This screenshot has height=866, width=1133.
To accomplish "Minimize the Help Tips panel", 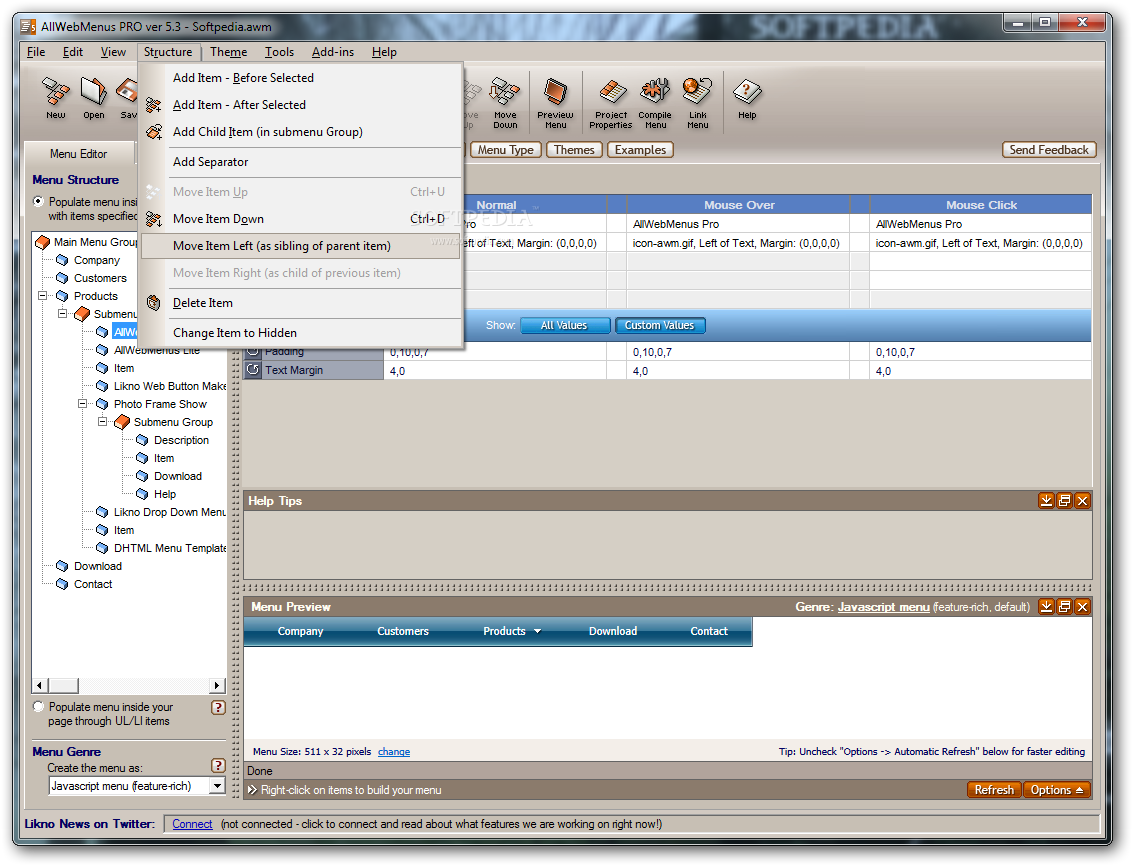I will click(1046, 500).
